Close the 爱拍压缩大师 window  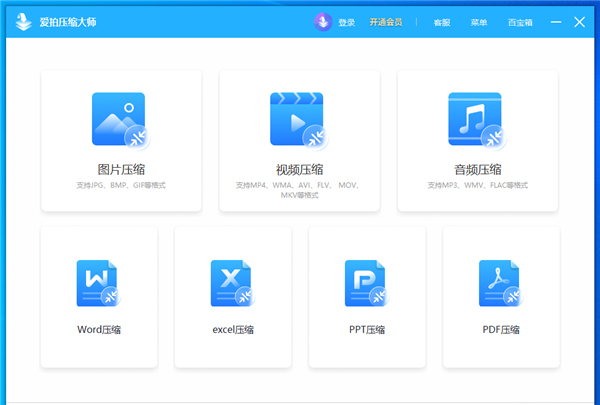(x=580, y=22)
